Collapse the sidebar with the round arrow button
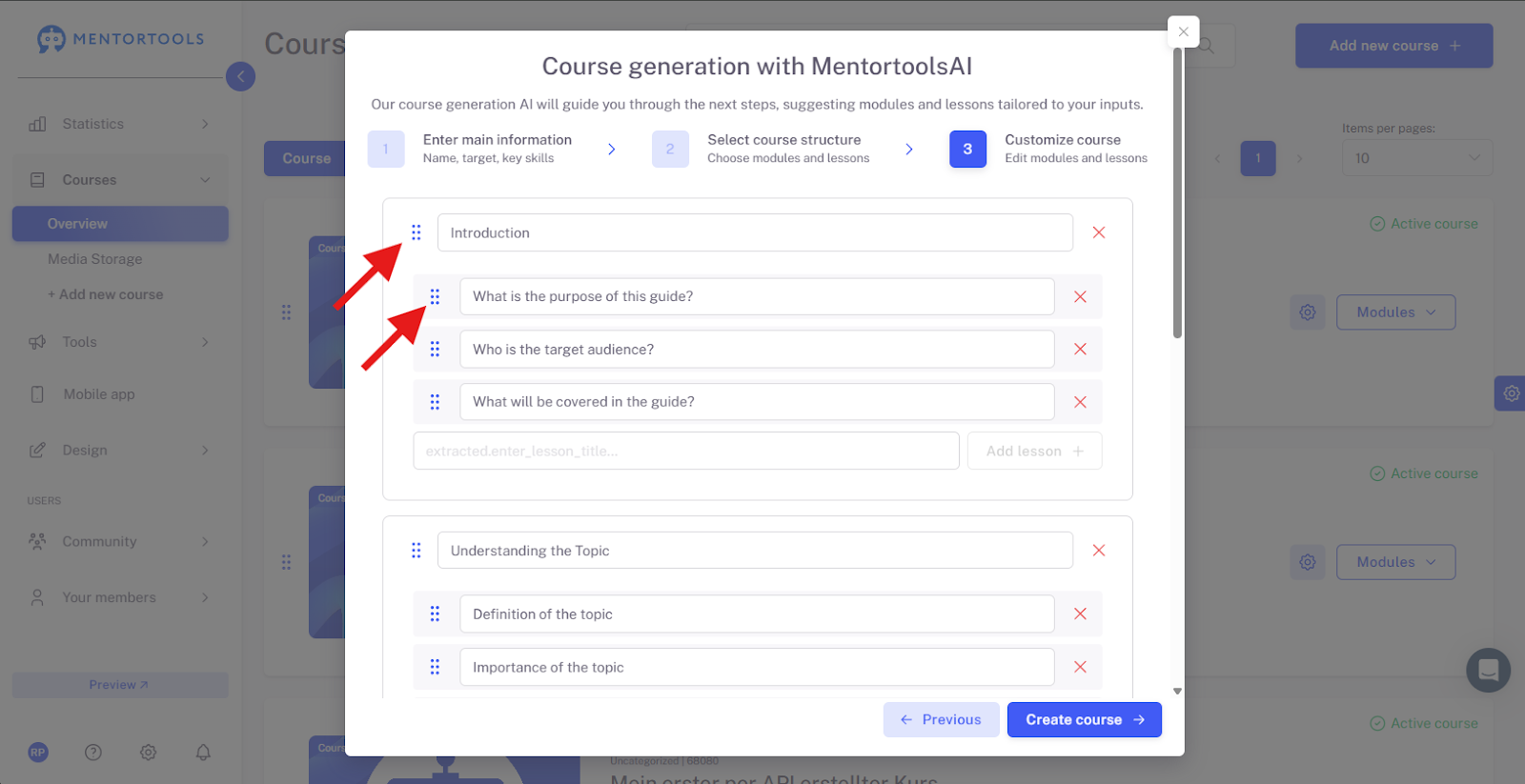This screenshot has height=784, width=1525. pos(240,76)
